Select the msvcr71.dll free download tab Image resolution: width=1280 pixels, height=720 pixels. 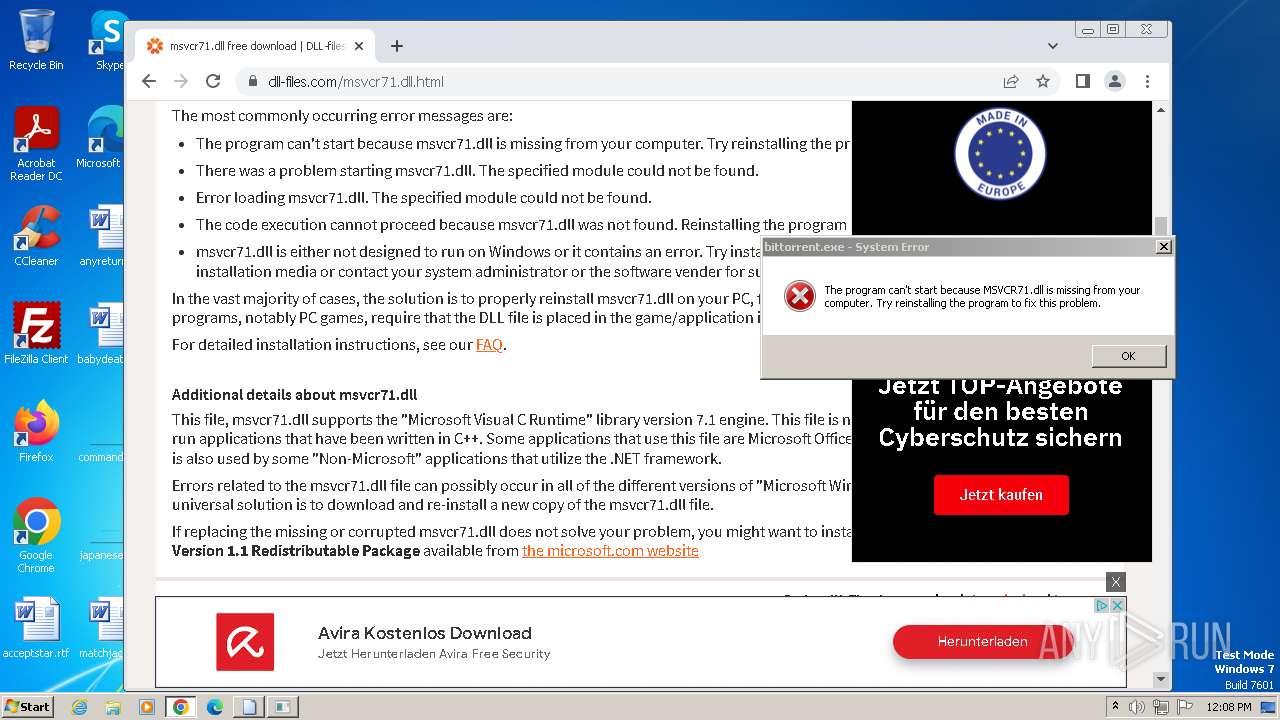click(x=255, y=46)
